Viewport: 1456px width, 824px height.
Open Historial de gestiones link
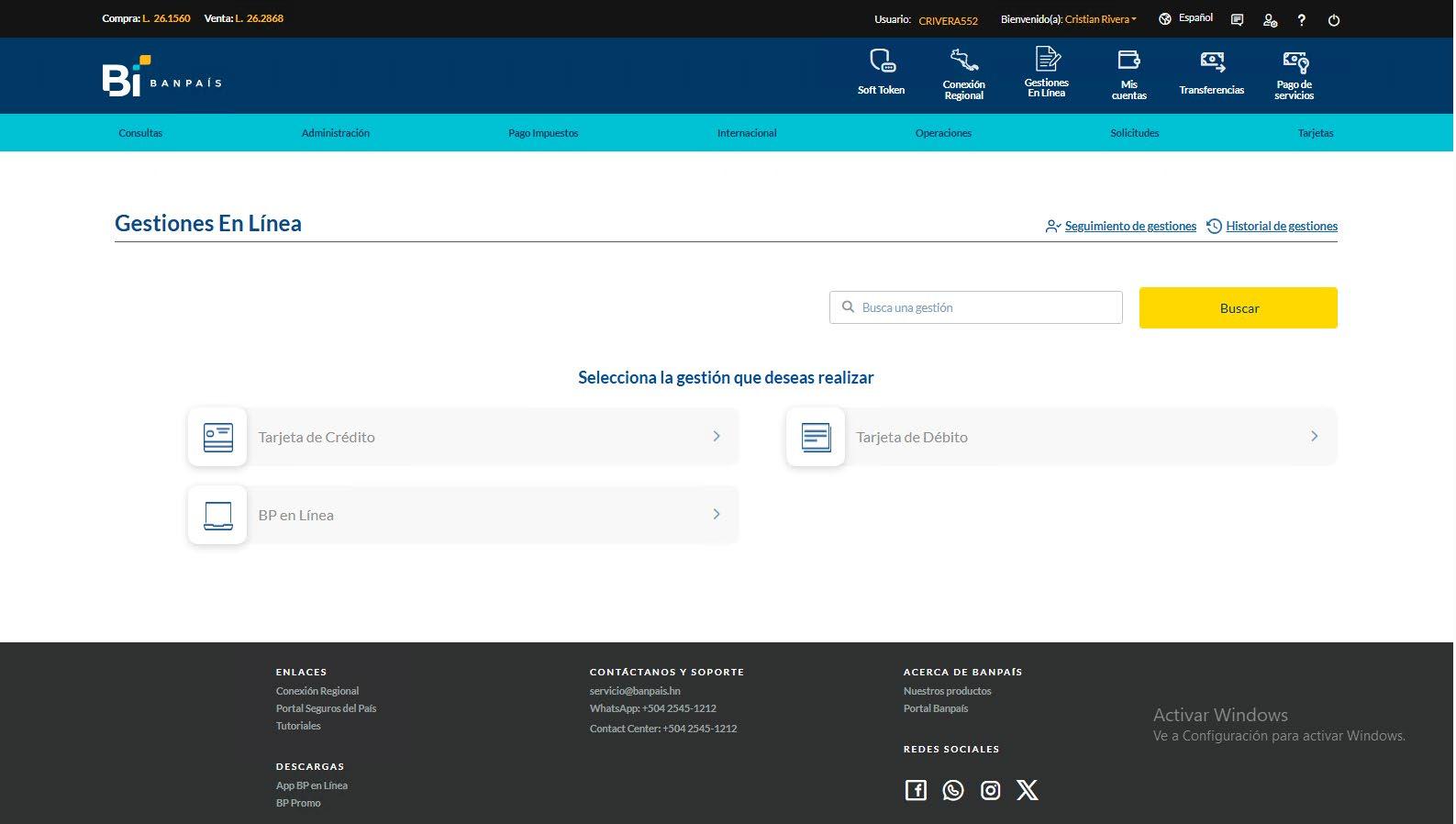1282,226
